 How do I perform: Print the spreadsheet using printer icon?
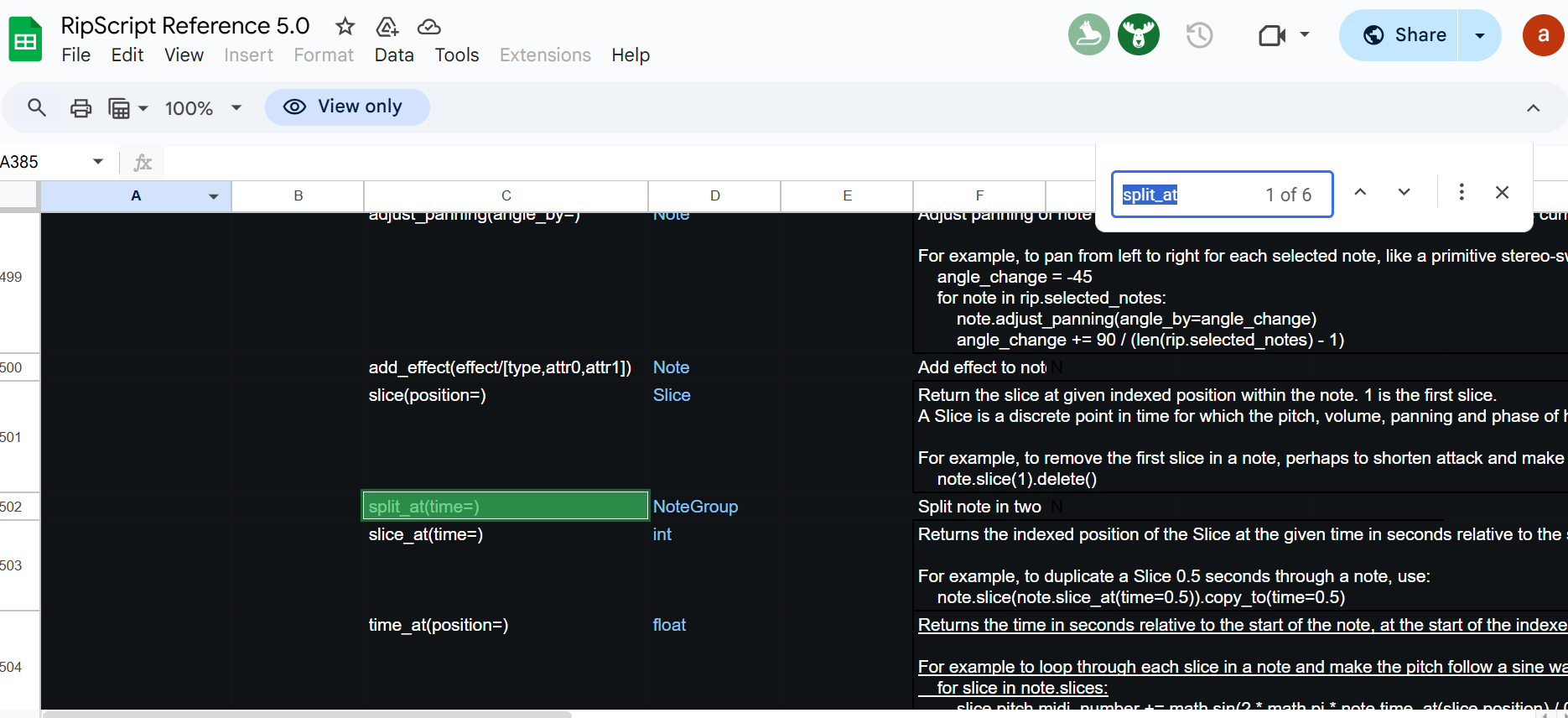click(x=80, y=108)
